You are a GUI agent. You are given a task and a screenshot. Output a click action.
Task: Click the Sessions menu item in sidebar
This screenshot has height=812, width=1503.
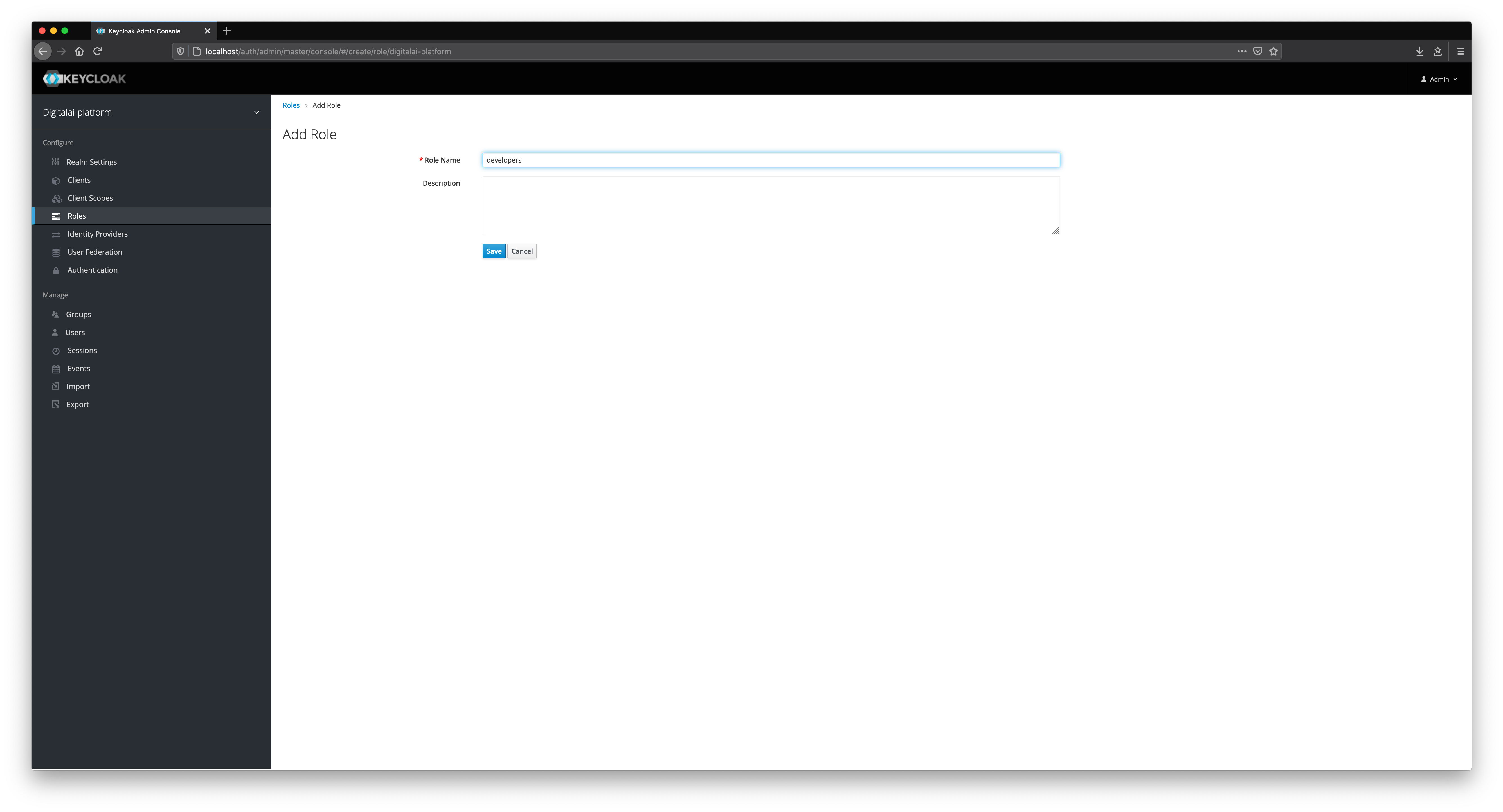point(82,350)
